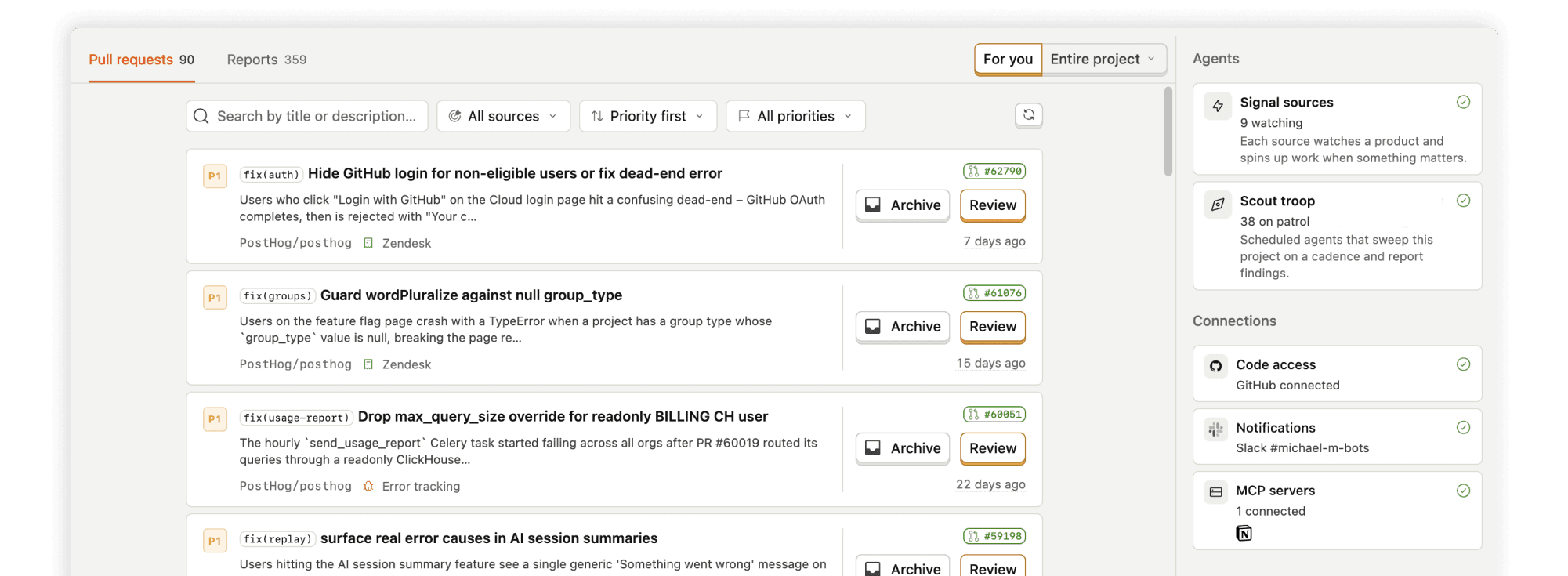Review the Guard wordPluralize pull request
The height and width of the screenshot is (576, 1568).
click(993, 327)
